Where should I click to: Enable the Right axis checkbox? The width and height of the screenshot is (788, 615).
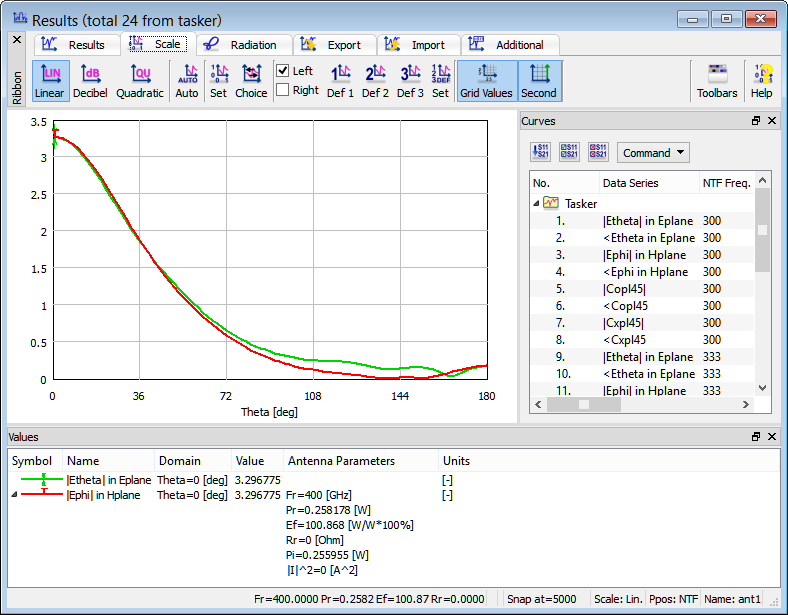click(x=283, y=90)
